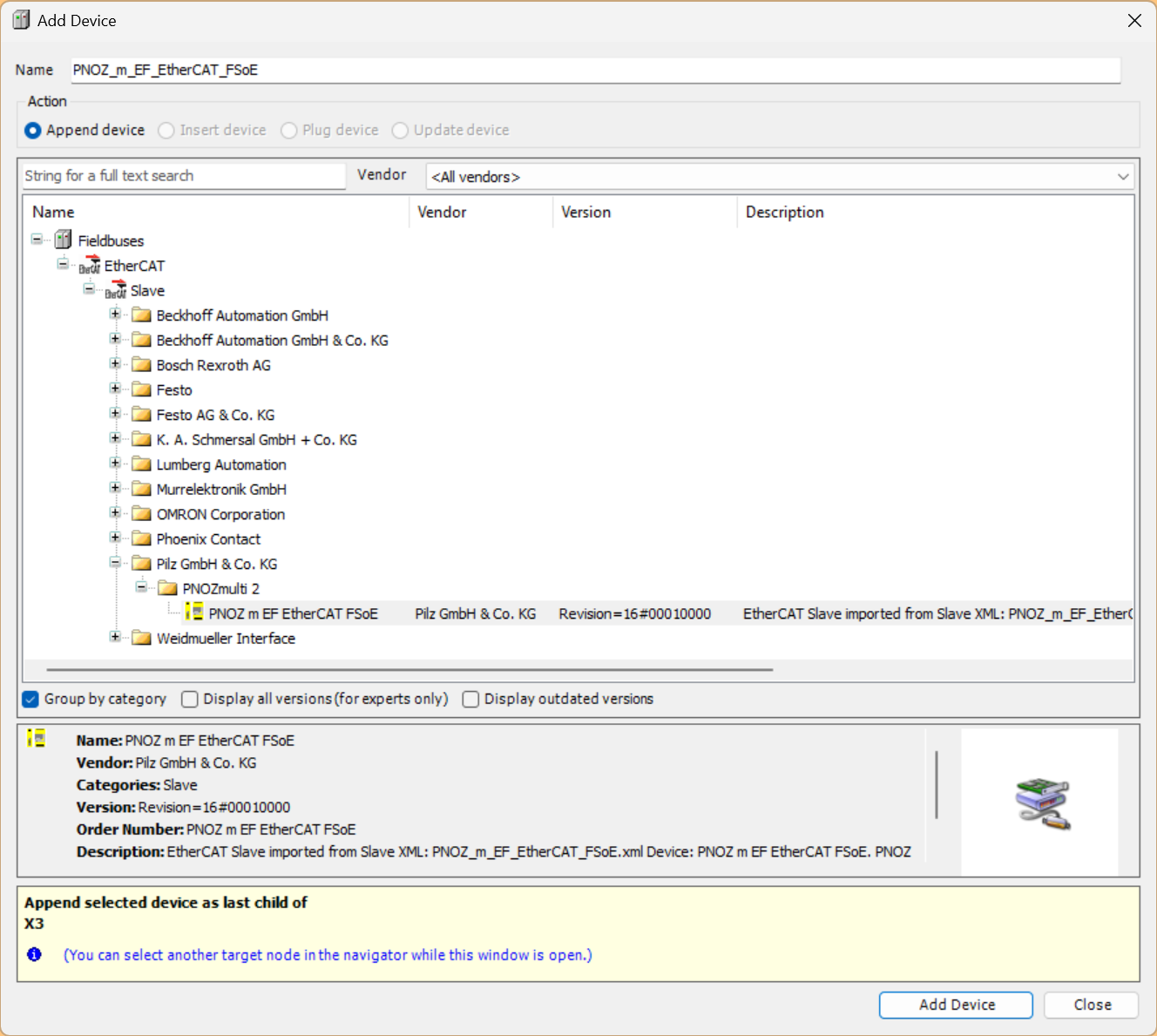Click the horizontal scrollbar of the device tree
This screenshot has width=1157, height=1036.
(x=409, y=669)
